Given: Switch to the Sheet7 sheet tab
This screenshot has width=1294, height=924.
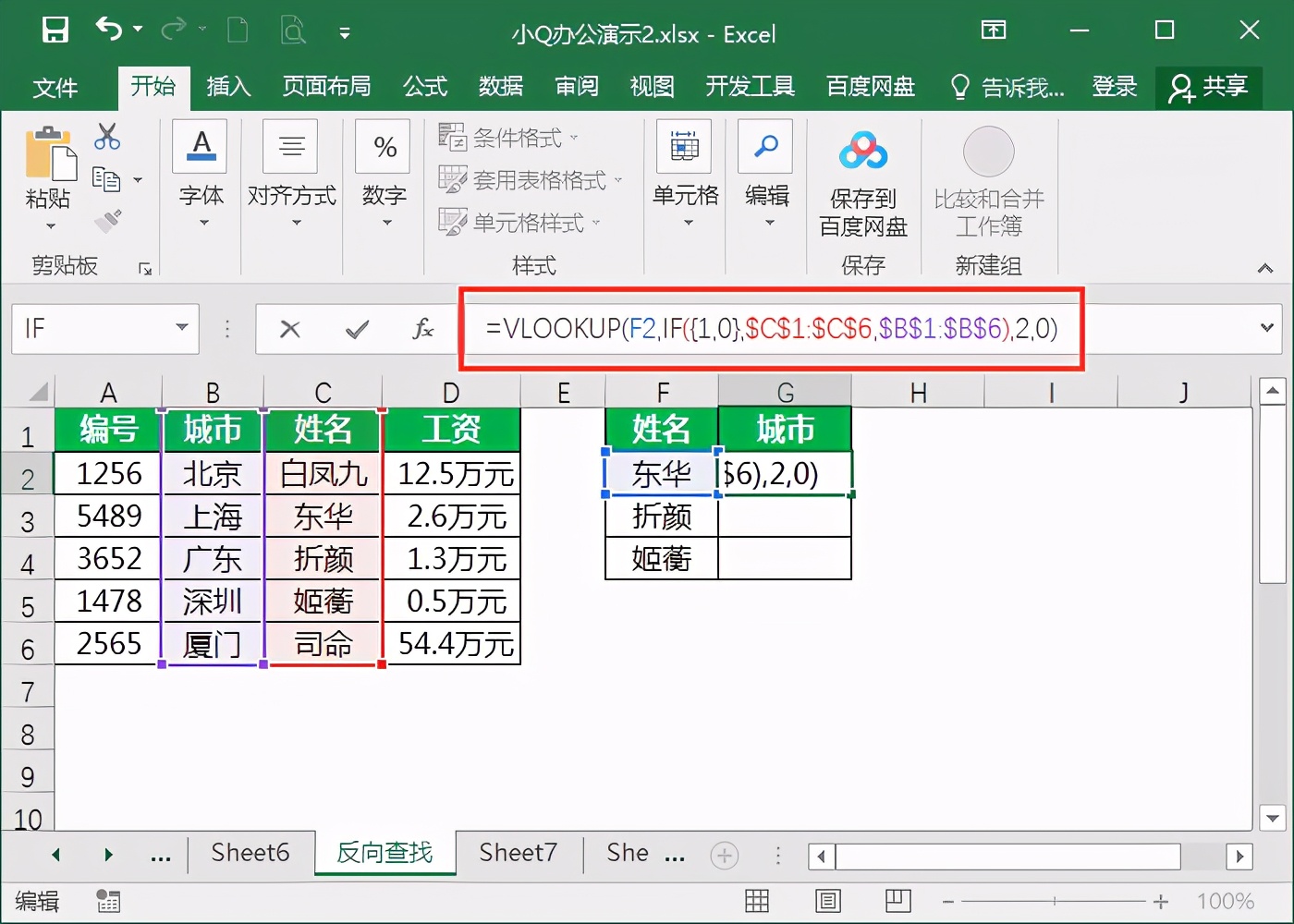Looking at the screenshot, I should pyautogui.click(x=519, y=853).
